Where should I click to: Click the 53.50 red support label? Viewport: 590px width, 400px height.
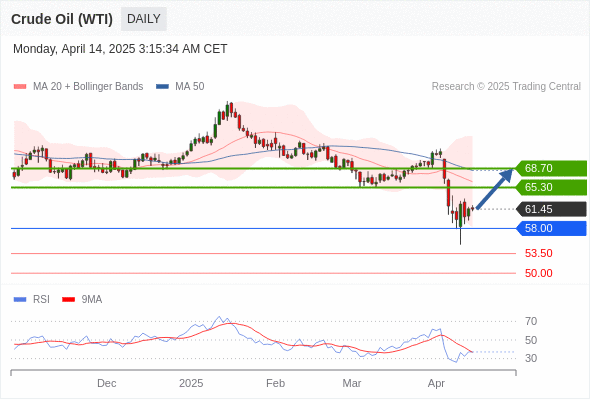click(x=538, y=253)
